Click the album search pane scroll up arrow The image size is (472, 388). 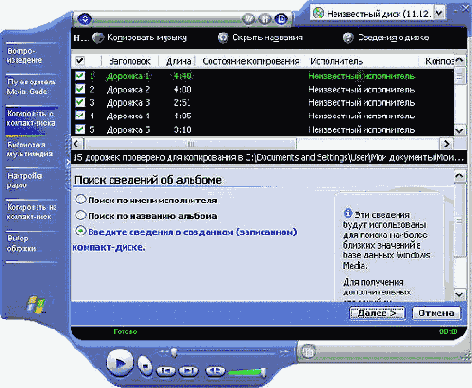460,176
